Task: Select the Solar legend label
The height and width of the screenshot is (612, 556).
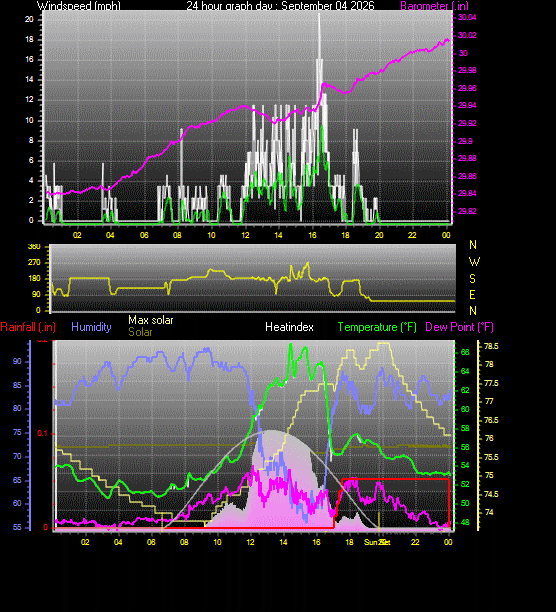Action: (140, 332)
